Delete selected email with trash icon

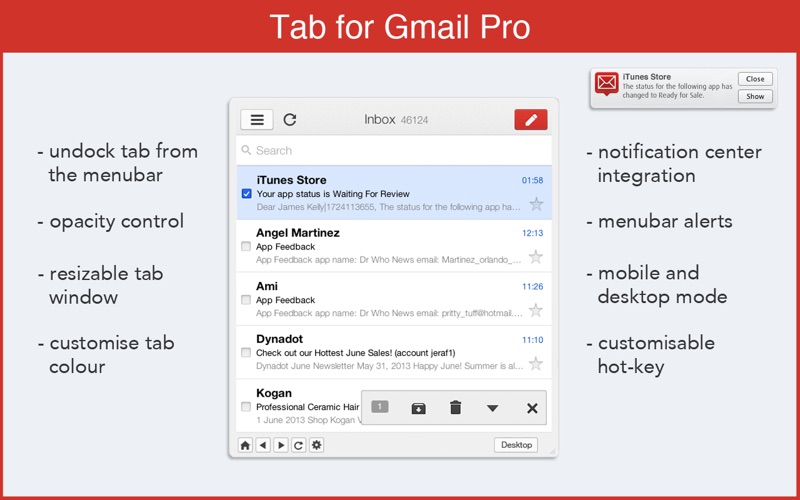point(456,408)
